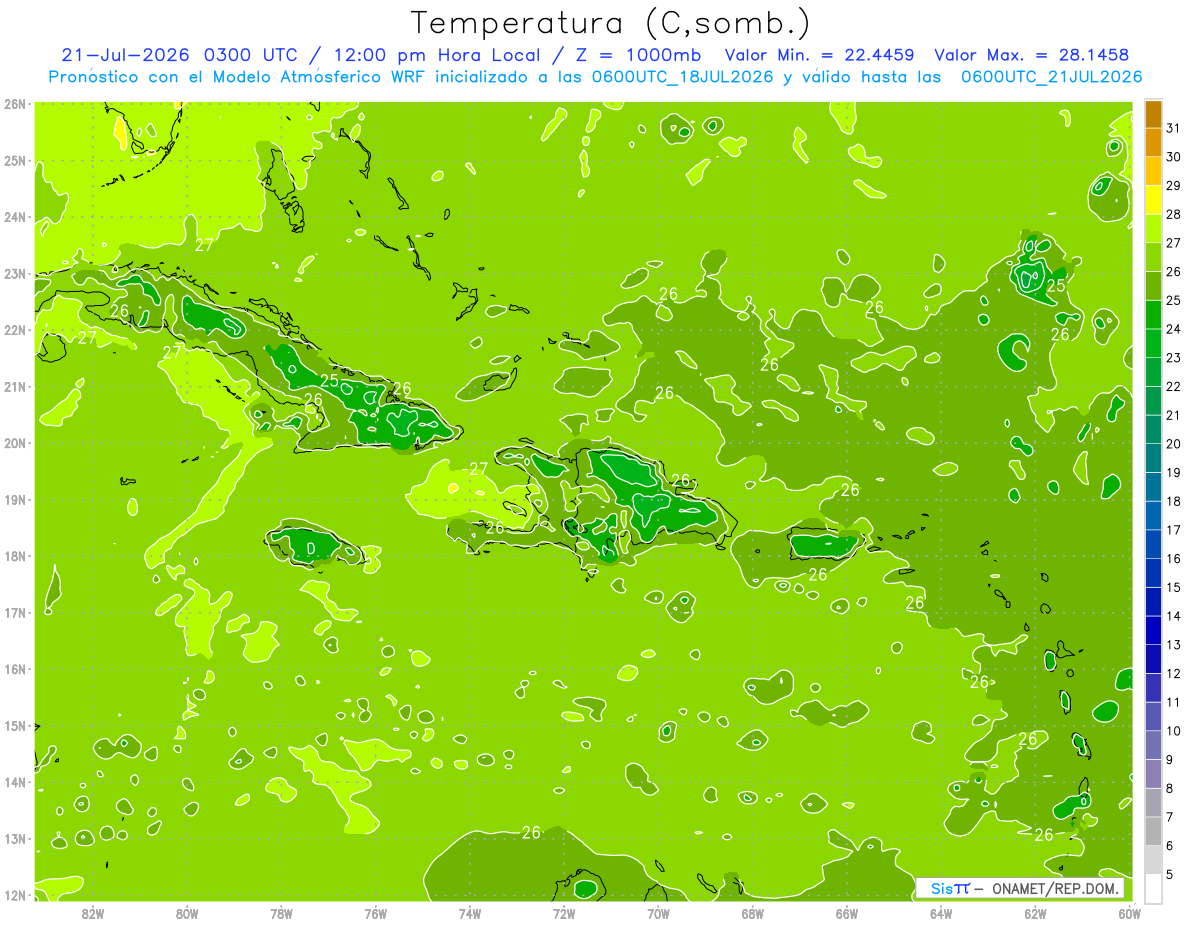This screenshot has height=927, width=1200.
Task: Click the 80W longitude axis label
Action: pos(187,913)
